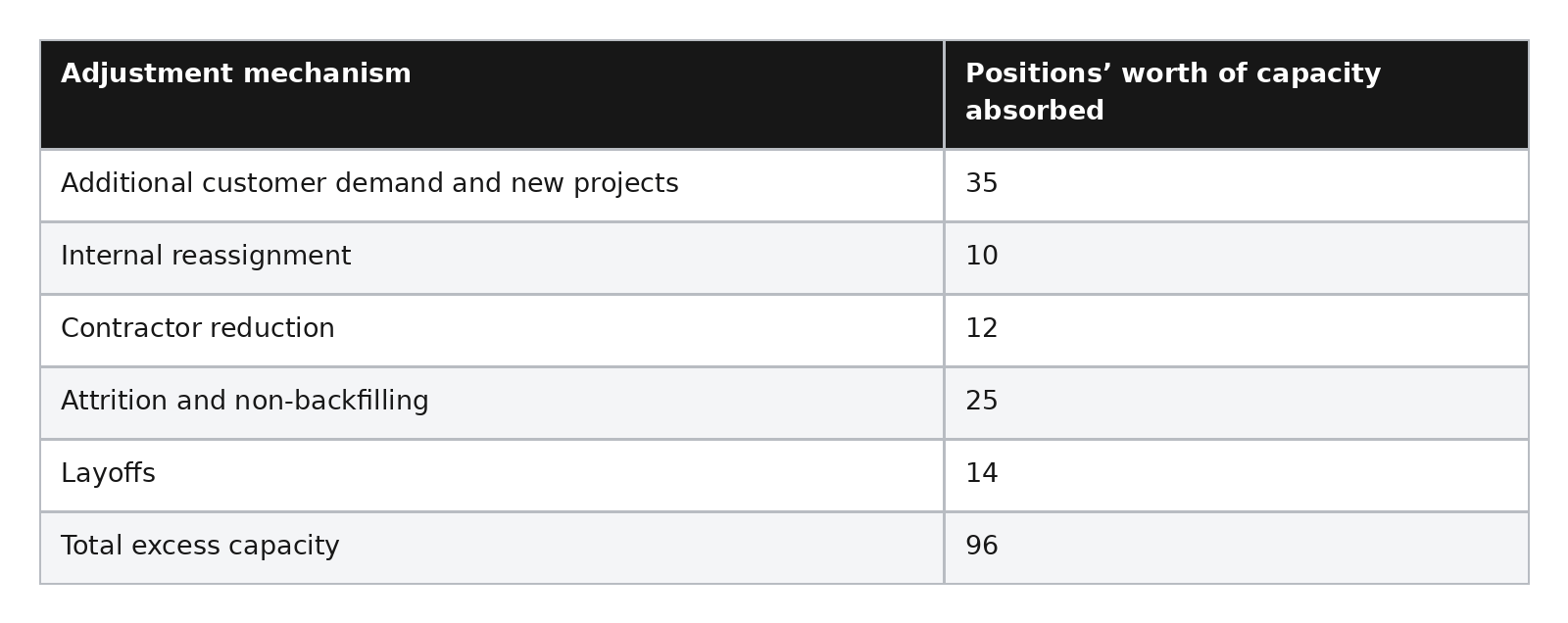Click the total value 96
Viewport: 1568px width, 623px height.
(982, 547)
